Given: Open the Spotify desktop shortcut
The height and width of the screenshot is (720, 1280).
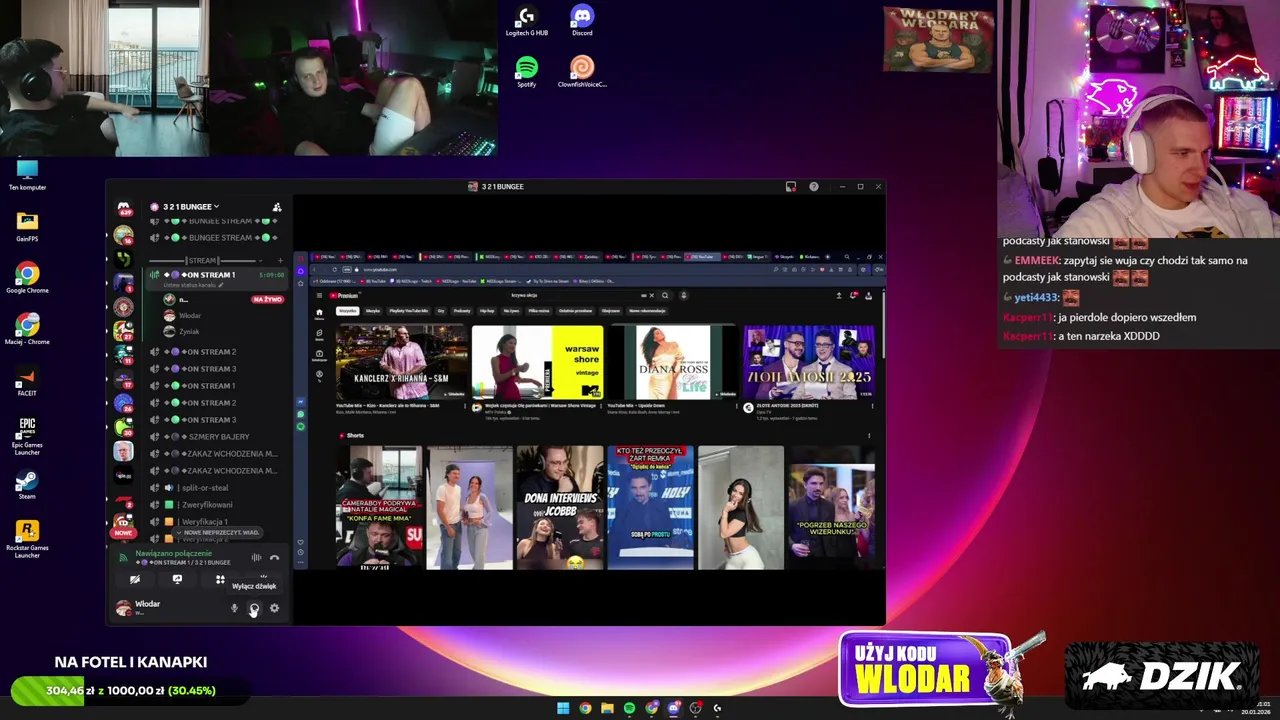Looking at the screenshot, I should pyautogui.click(x=526, y=72).
